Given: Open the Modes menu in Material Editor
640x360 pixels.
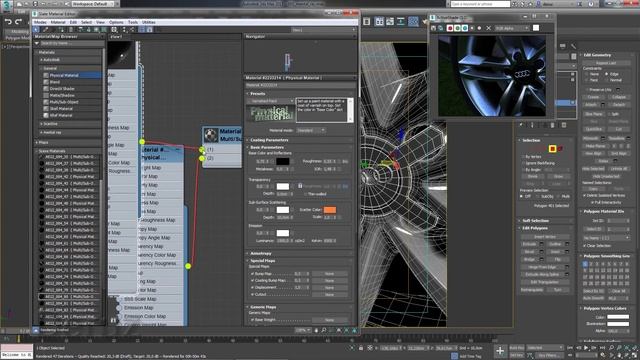Looking at the screenshot, I should click(40, 22).
